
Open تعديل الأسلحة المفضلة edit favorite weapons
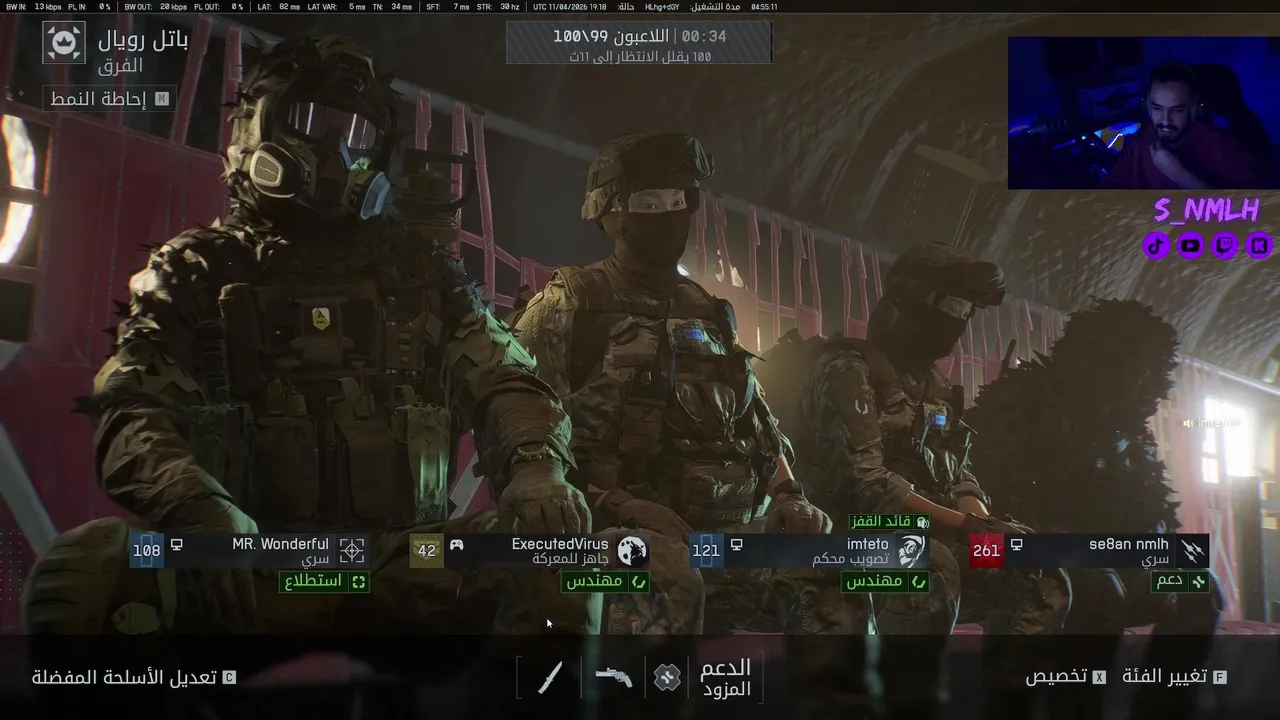134,677
